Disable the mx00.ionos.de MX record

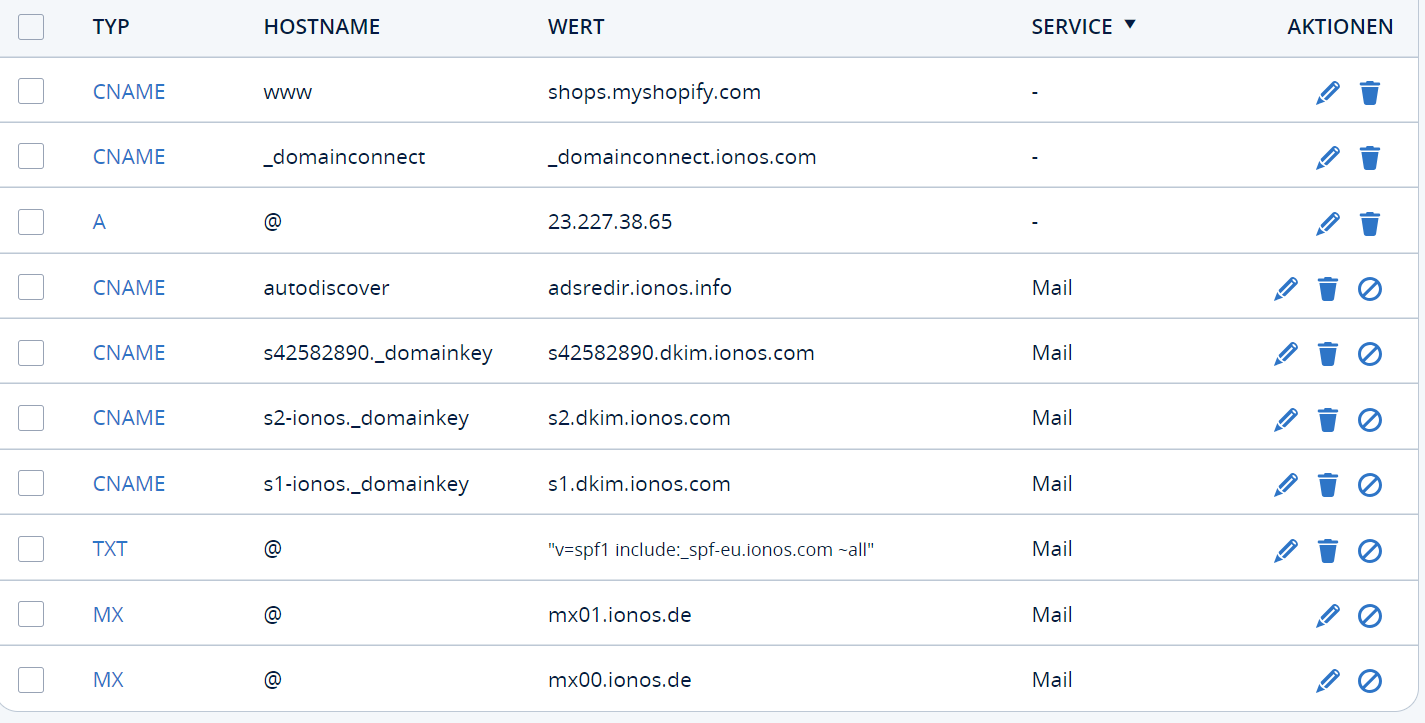tap(1369, 681)
